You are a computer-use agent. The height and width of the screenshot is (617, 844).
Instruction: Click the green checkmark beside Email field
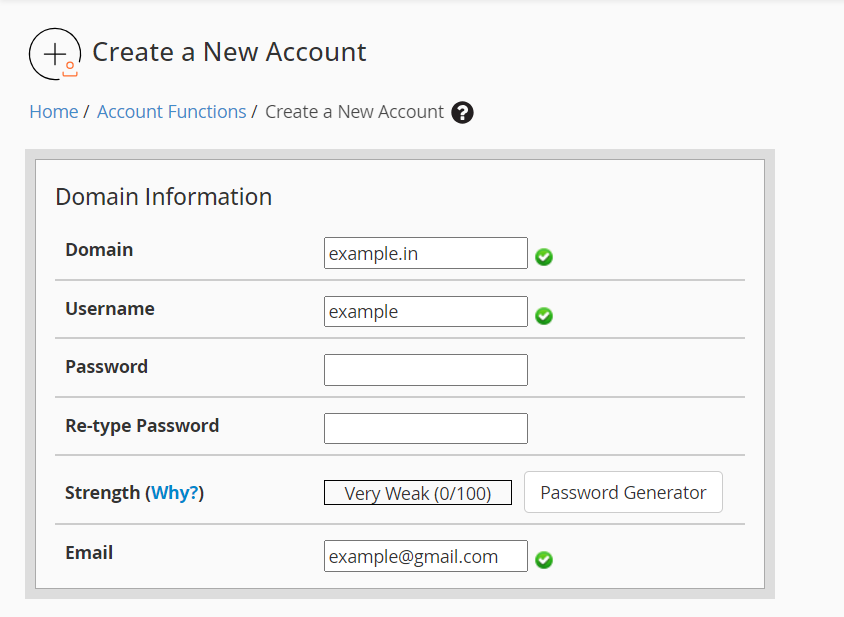click(544, 559)
